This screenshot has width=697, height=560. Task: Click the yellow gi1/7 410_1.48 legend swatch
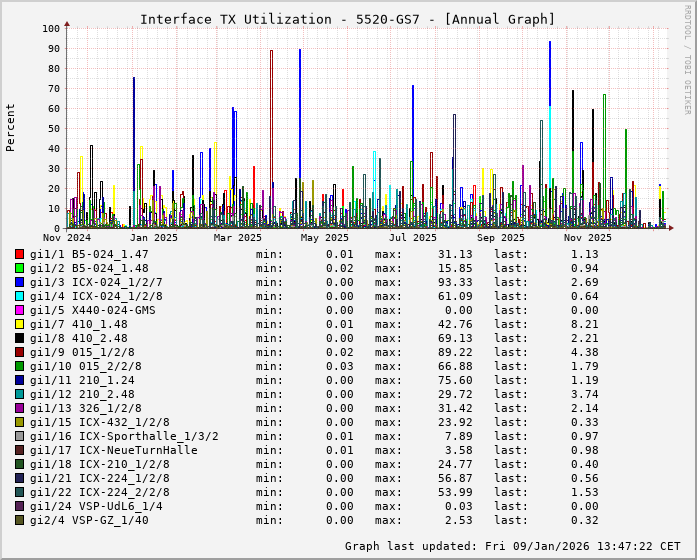pos(19,324)
